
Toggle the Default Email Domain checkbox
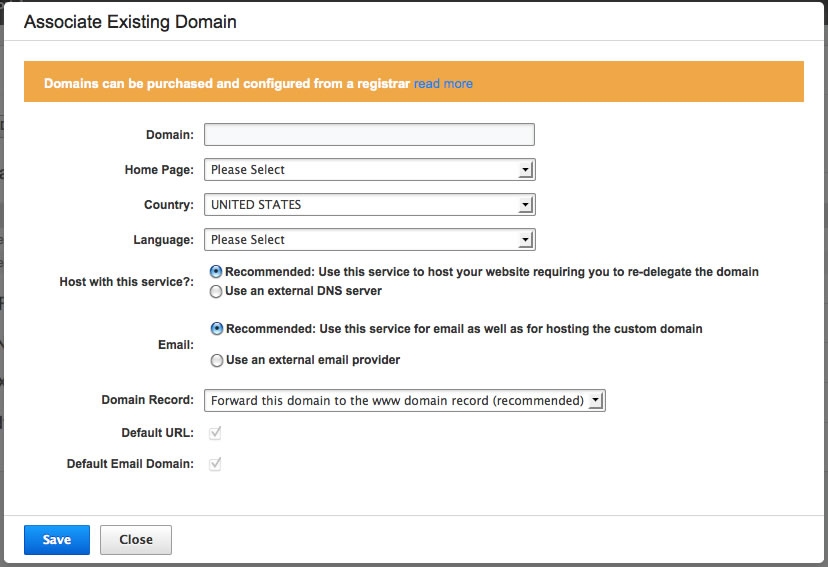coord(215,464)
